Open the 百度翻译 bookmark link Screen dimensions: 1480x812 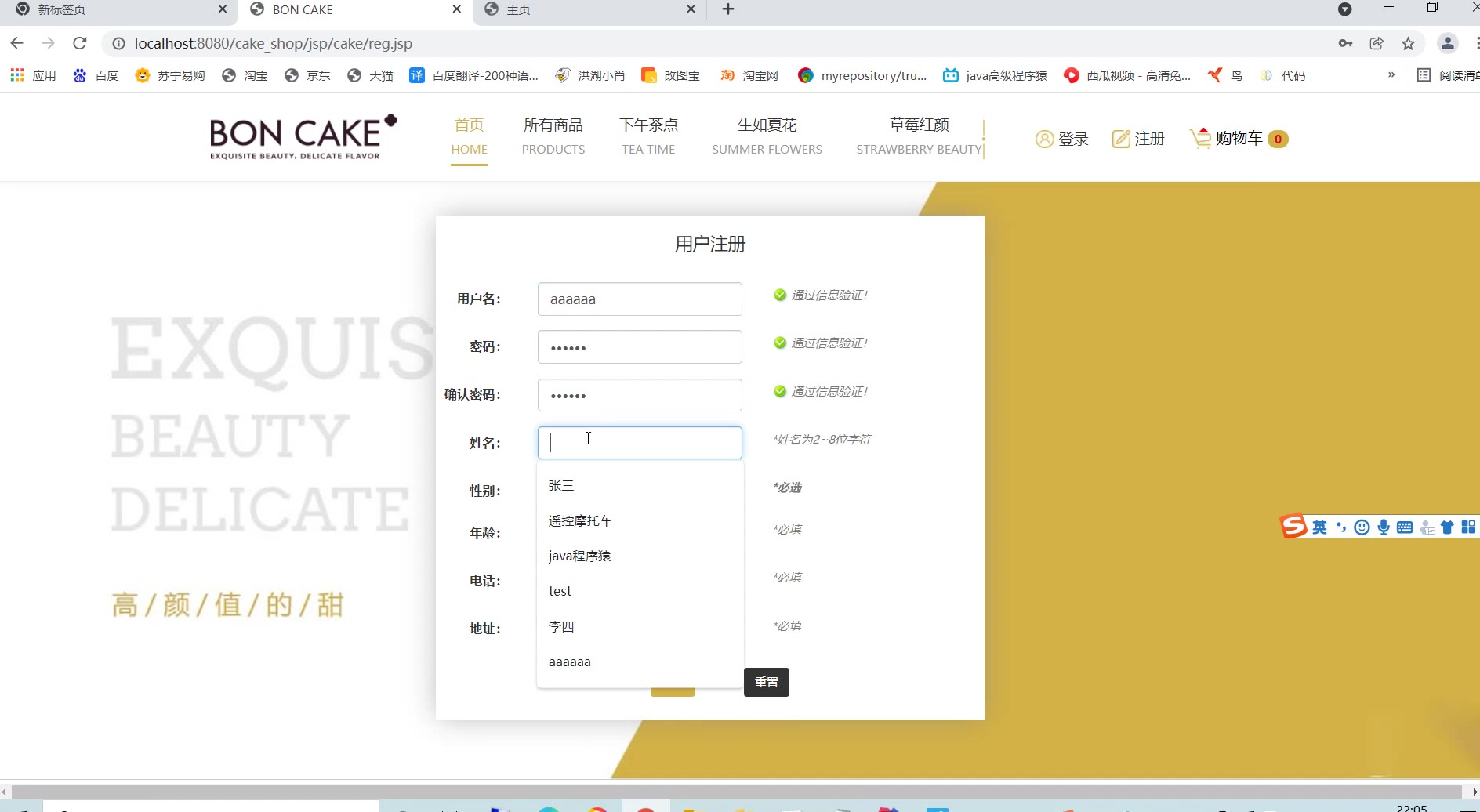point(474,75)
